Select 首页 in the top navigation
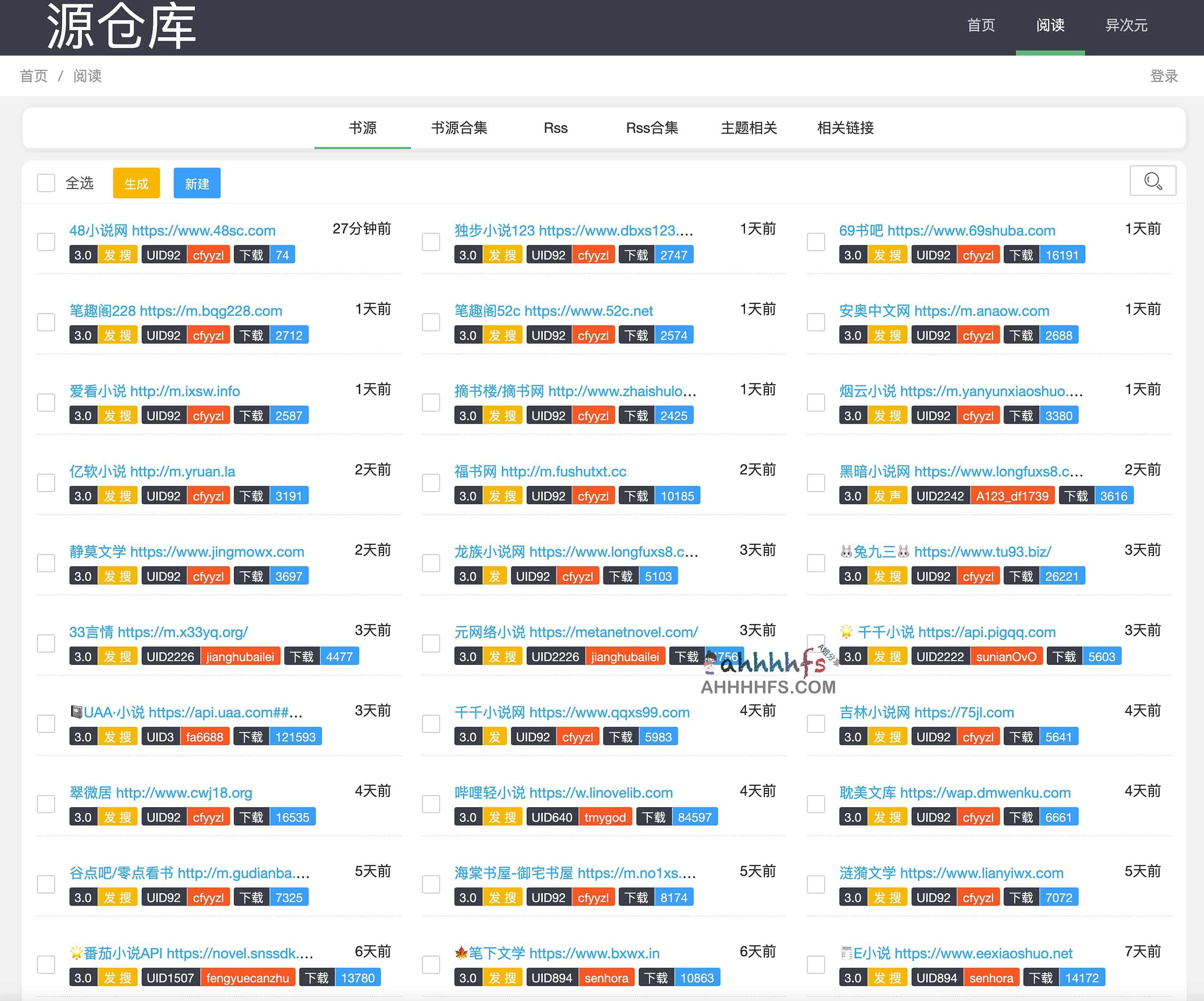 click(980, 25)
